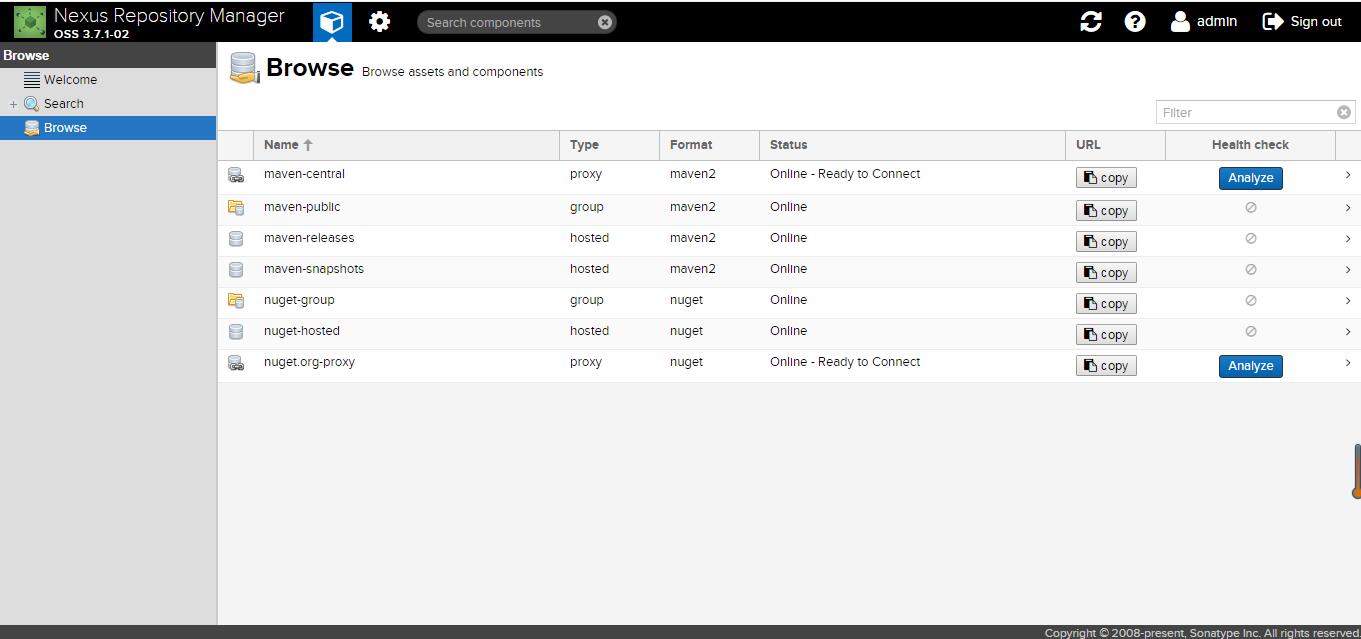Click the maven-snapshots hosted repository icon
This screenshot has height=639, width=1361.
click(236, 270)
